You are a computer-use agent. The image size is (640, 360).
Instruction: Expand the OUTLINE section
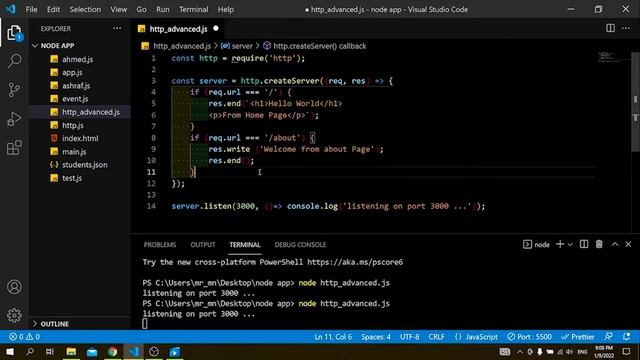click(51, 324)
